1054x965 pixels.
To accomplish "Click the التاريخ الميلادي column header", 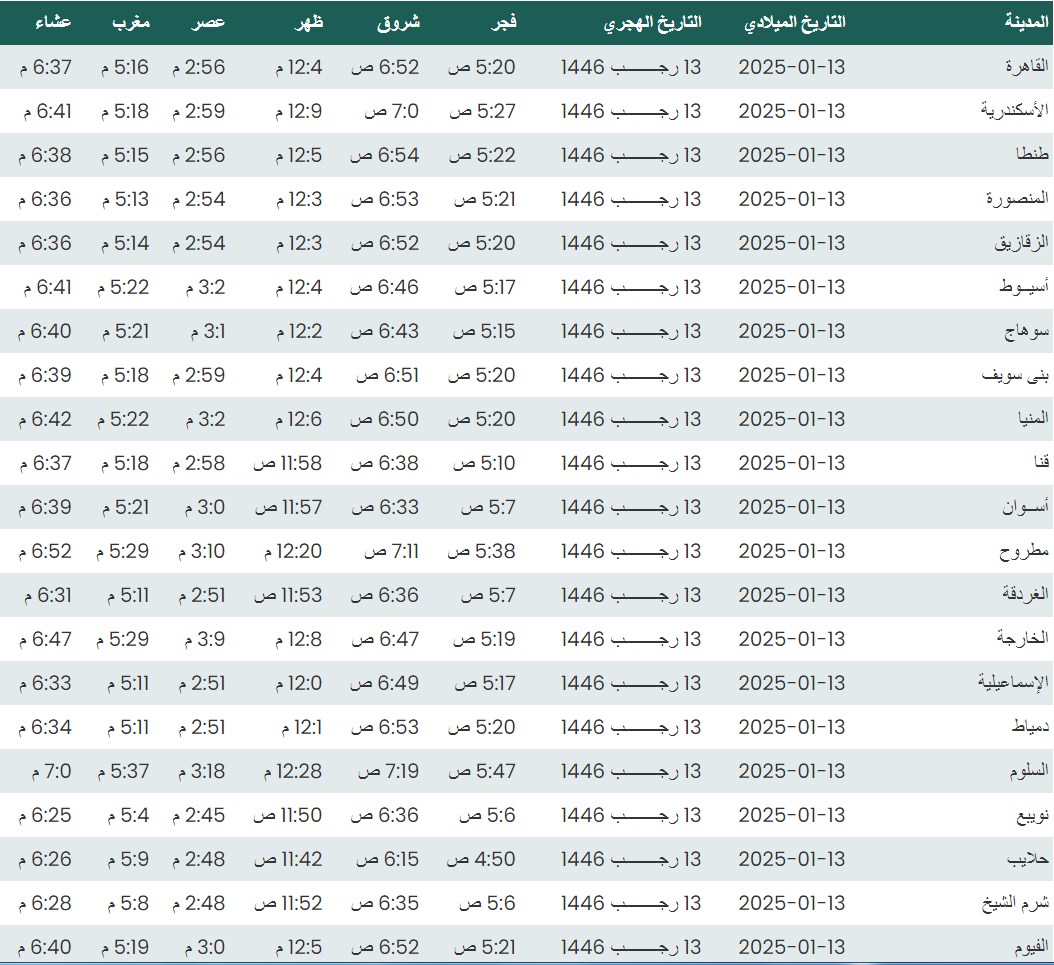I will (x=796, y=22).
